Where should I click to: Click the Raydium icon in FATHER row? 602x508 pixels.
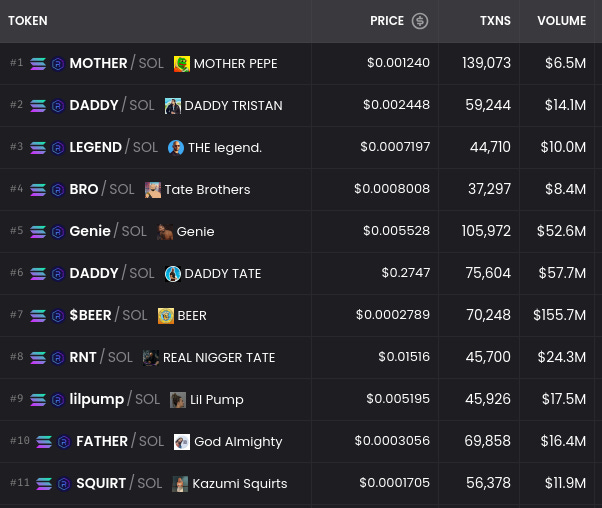(x=64, y=442)
